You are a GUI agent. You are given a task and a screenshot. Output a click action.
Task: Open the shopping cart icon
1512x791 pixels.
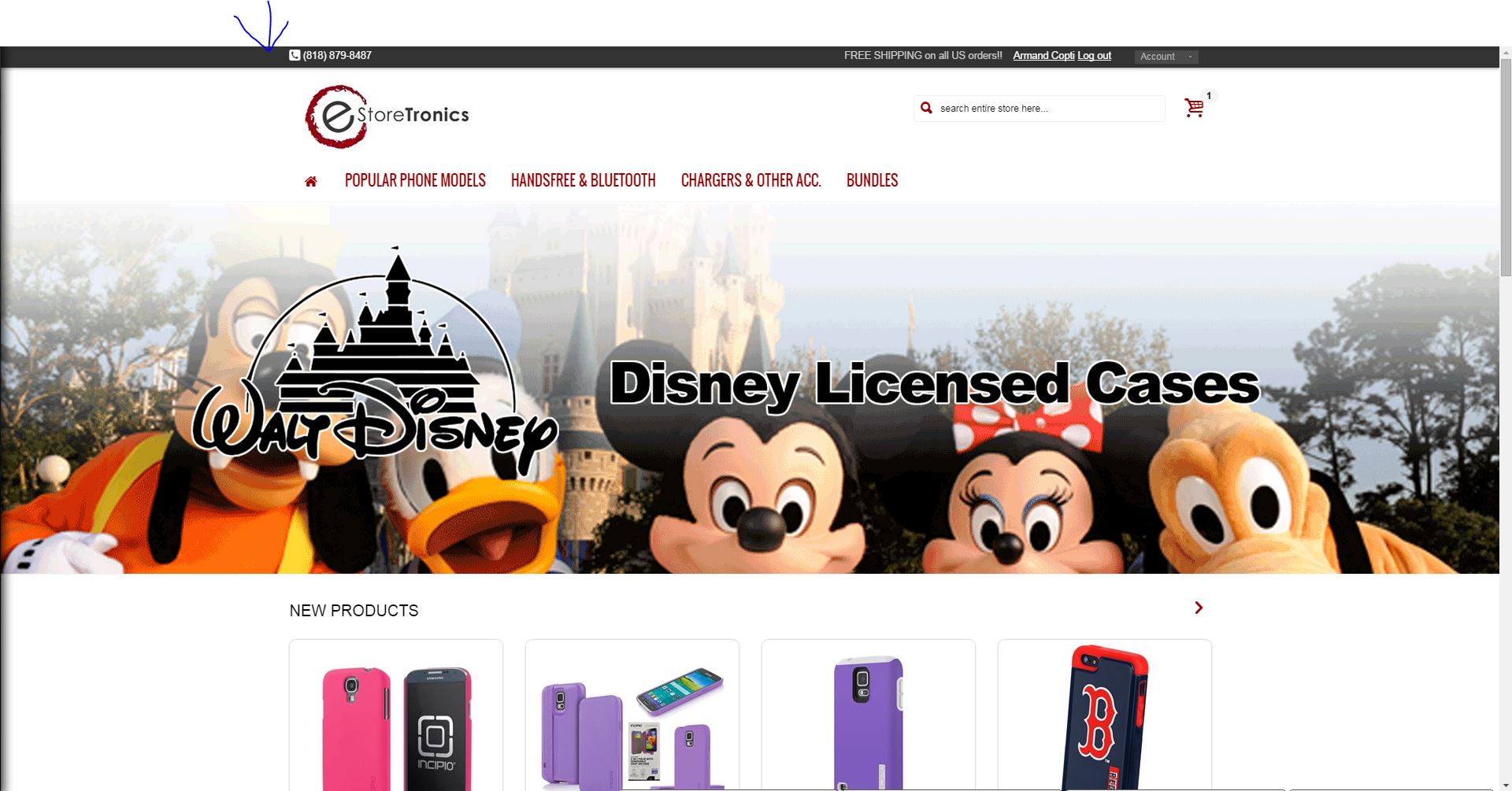[x=1194, y=108]
